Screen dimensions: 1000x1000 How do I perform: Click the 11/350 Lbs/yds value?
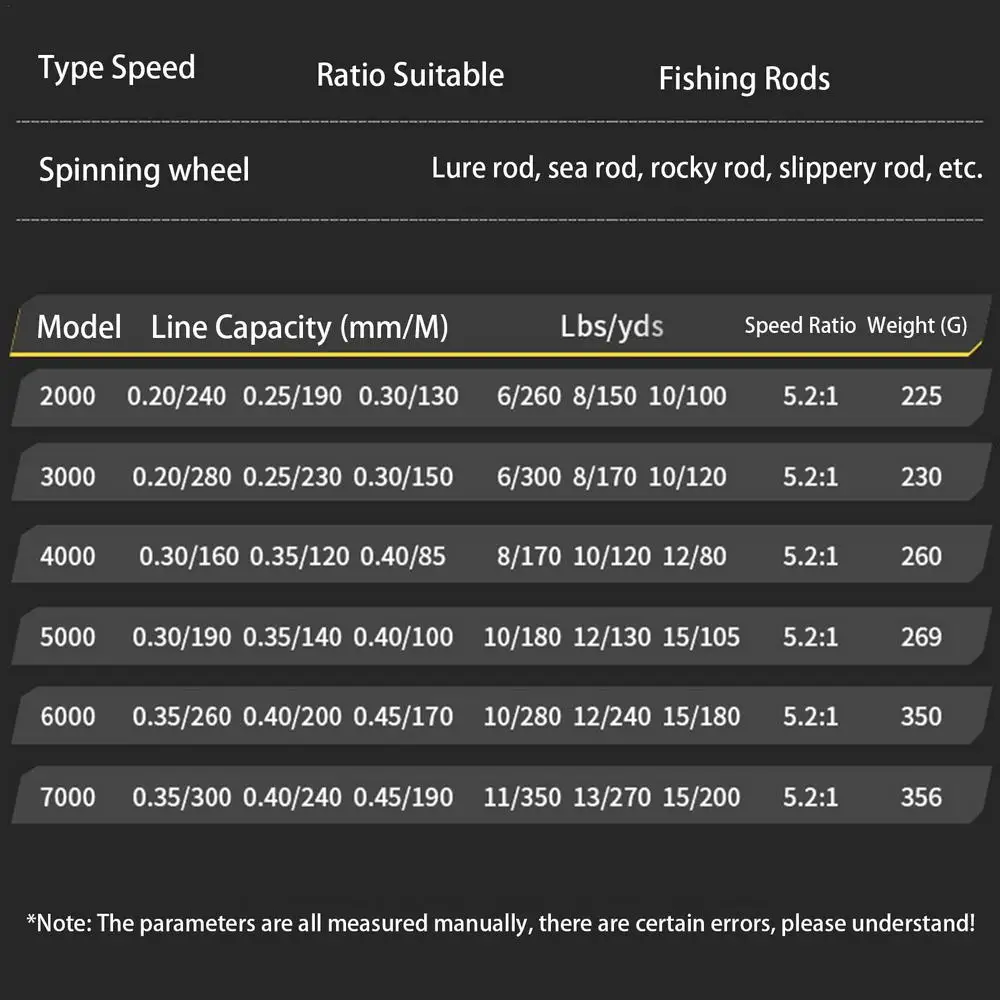(521, 797)
